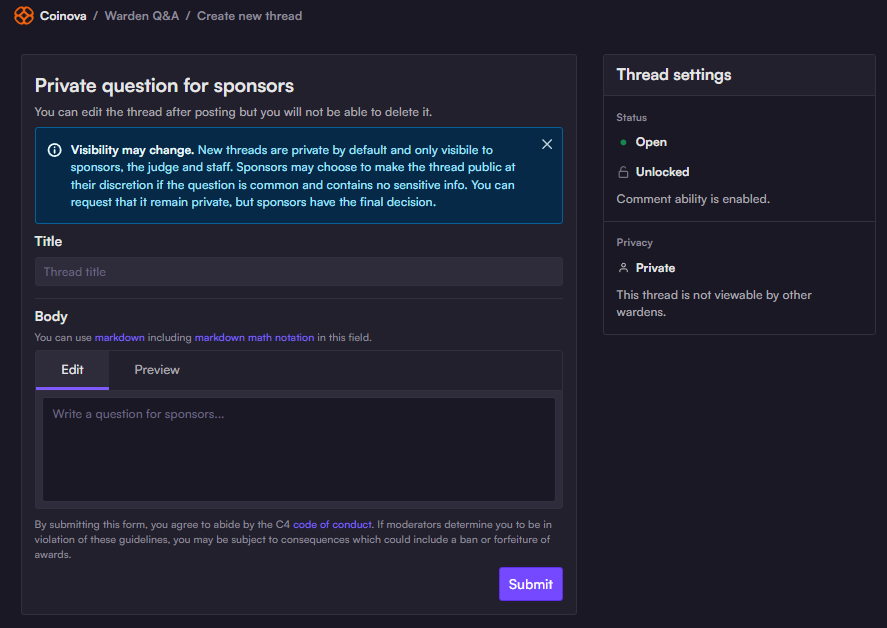
Task: Click the Thread settings panel heading
Action: (x=674, y=75)
